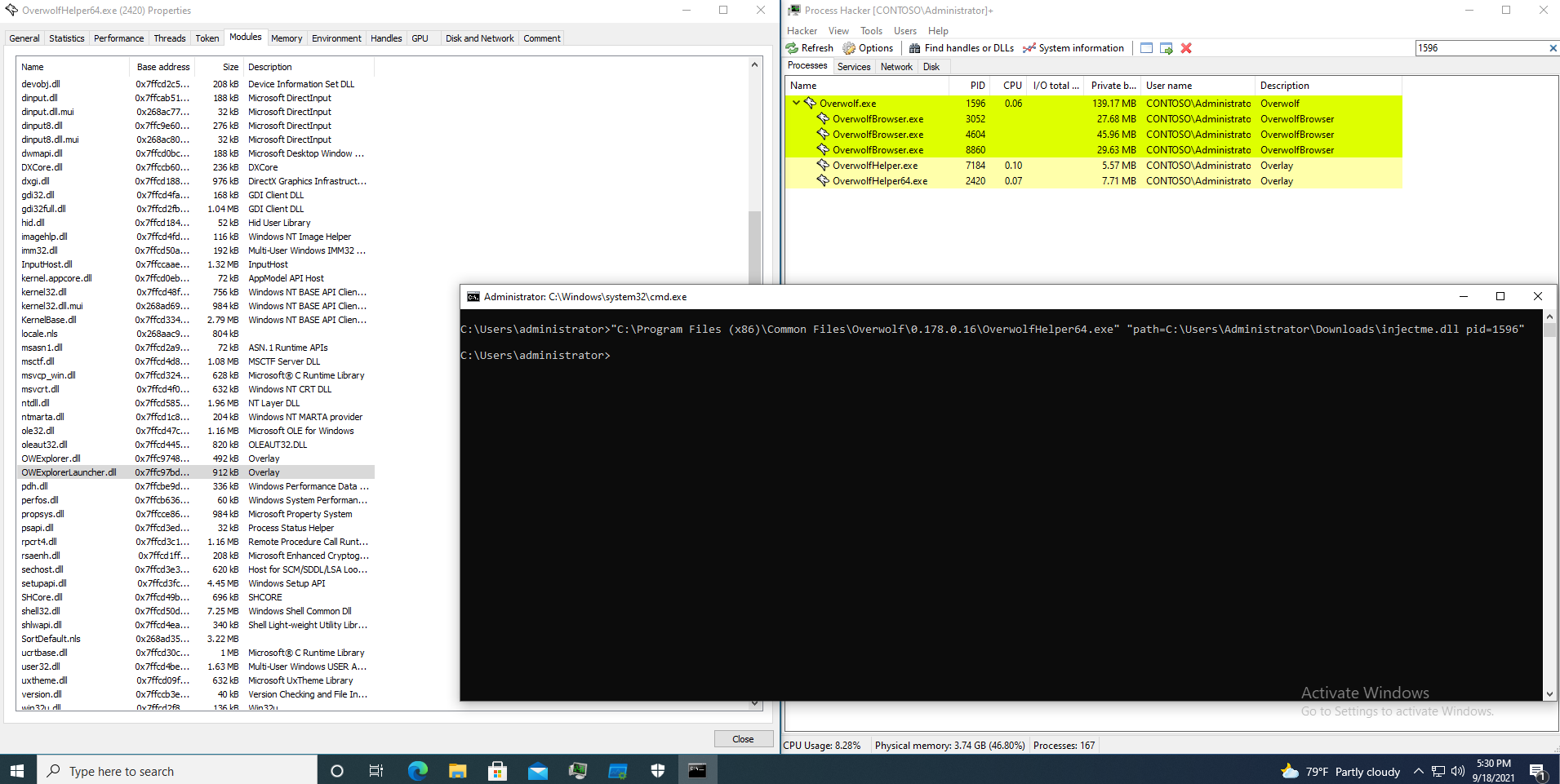Screen dimensions: 1560x784
Task: Launch Microsoft Edge from taskbar
Action: pyautogui.click(x=417, y=770)
